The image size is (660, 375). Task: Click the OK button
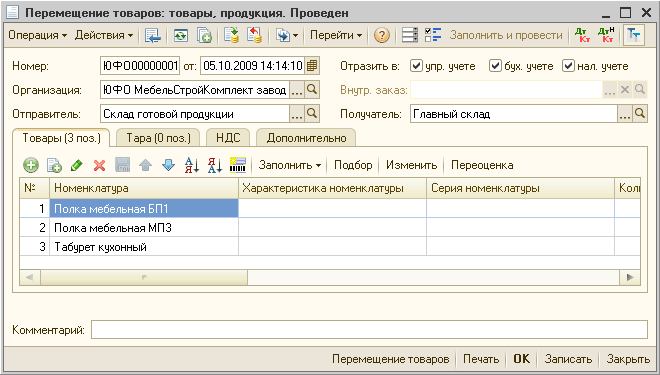point(522,359)
